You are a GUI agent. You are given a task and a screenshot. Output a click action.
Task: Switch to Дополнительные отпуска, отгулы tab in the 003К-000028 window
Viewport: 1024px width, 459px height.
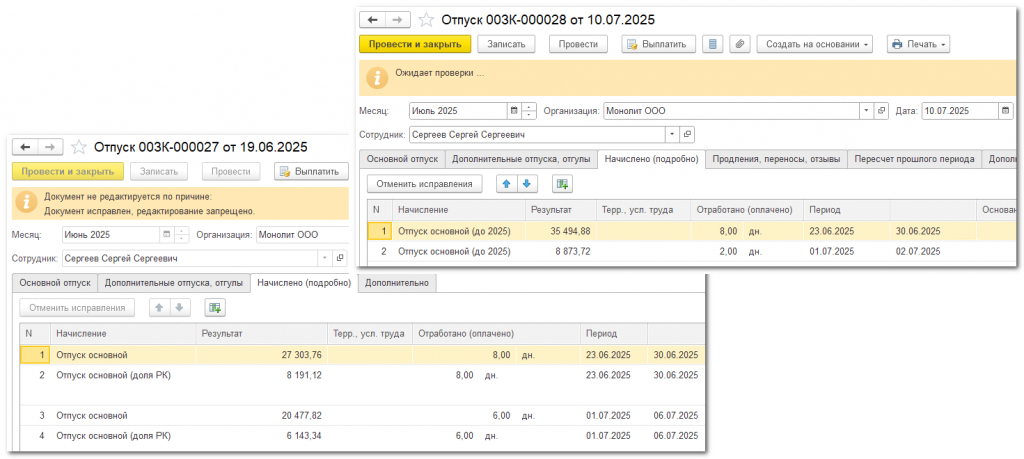[521, 159]
